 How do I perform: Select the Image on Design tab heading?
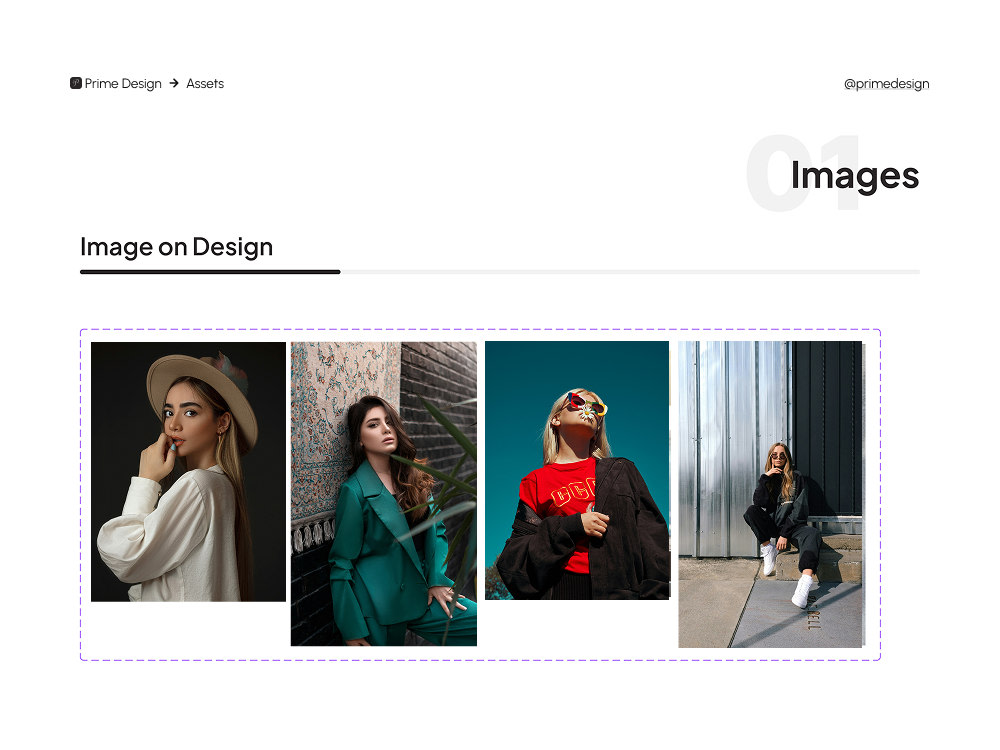click(177, 247)
